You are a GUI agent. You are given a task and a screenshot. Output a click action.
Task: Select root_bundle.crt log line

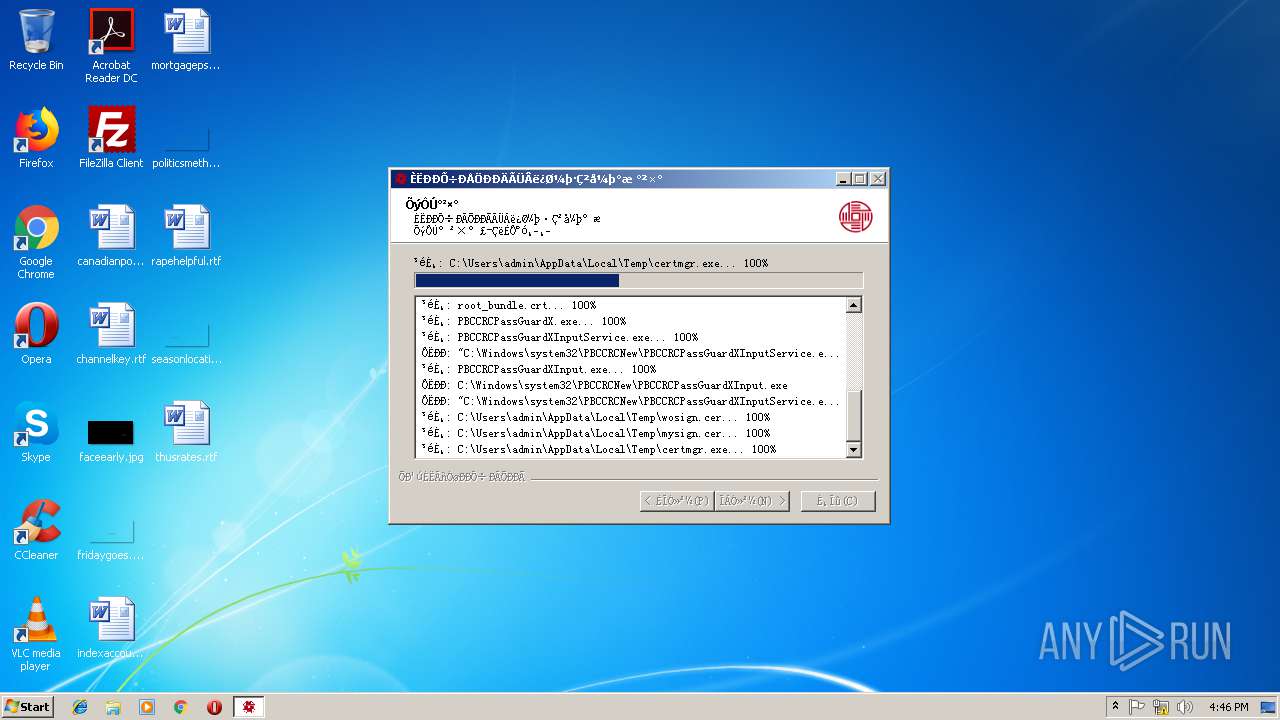[509, 305]
